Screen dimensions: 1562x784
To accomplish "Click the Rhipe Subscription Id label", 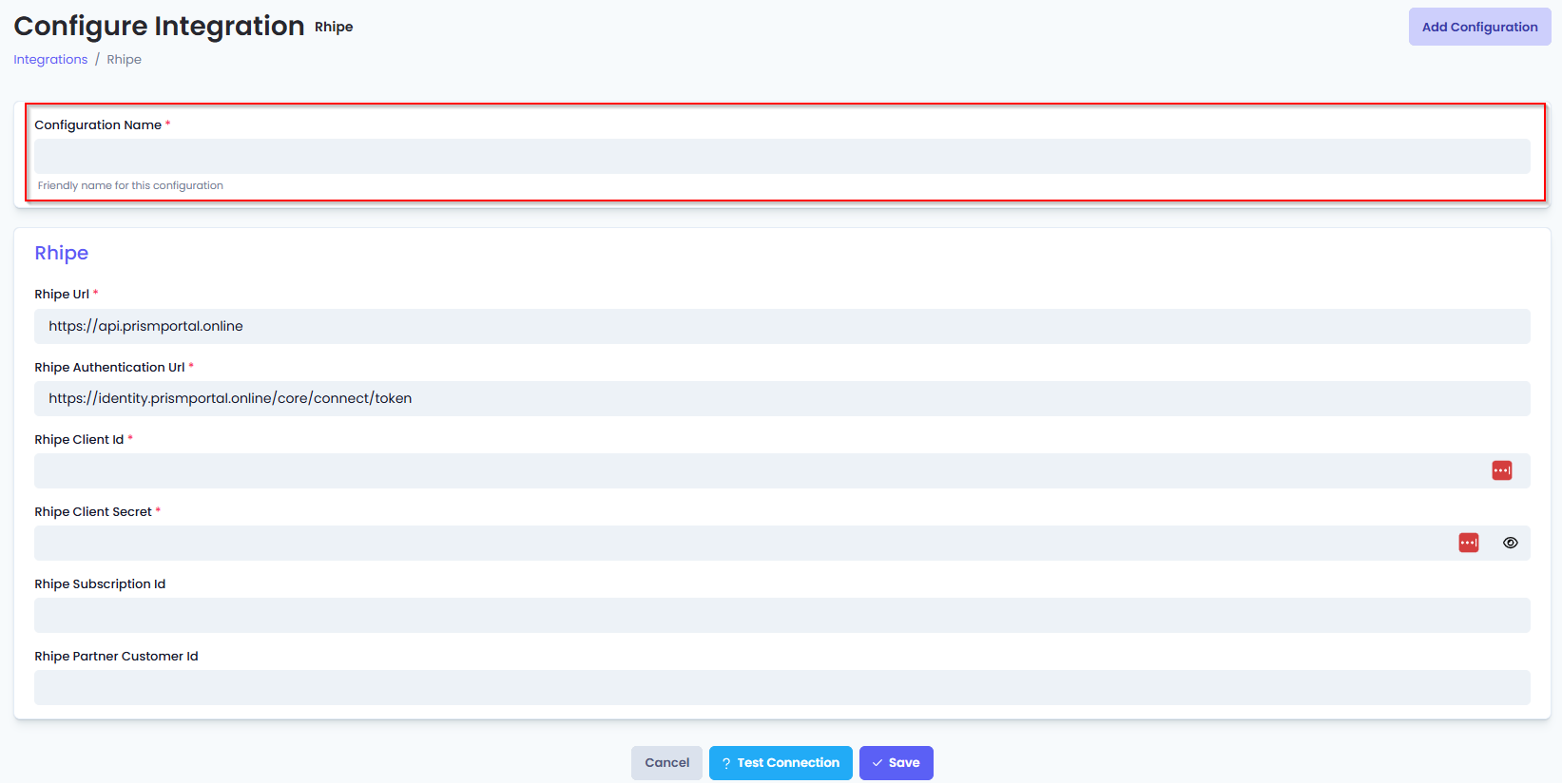I will pyautogui.click(x=100, y=583).
